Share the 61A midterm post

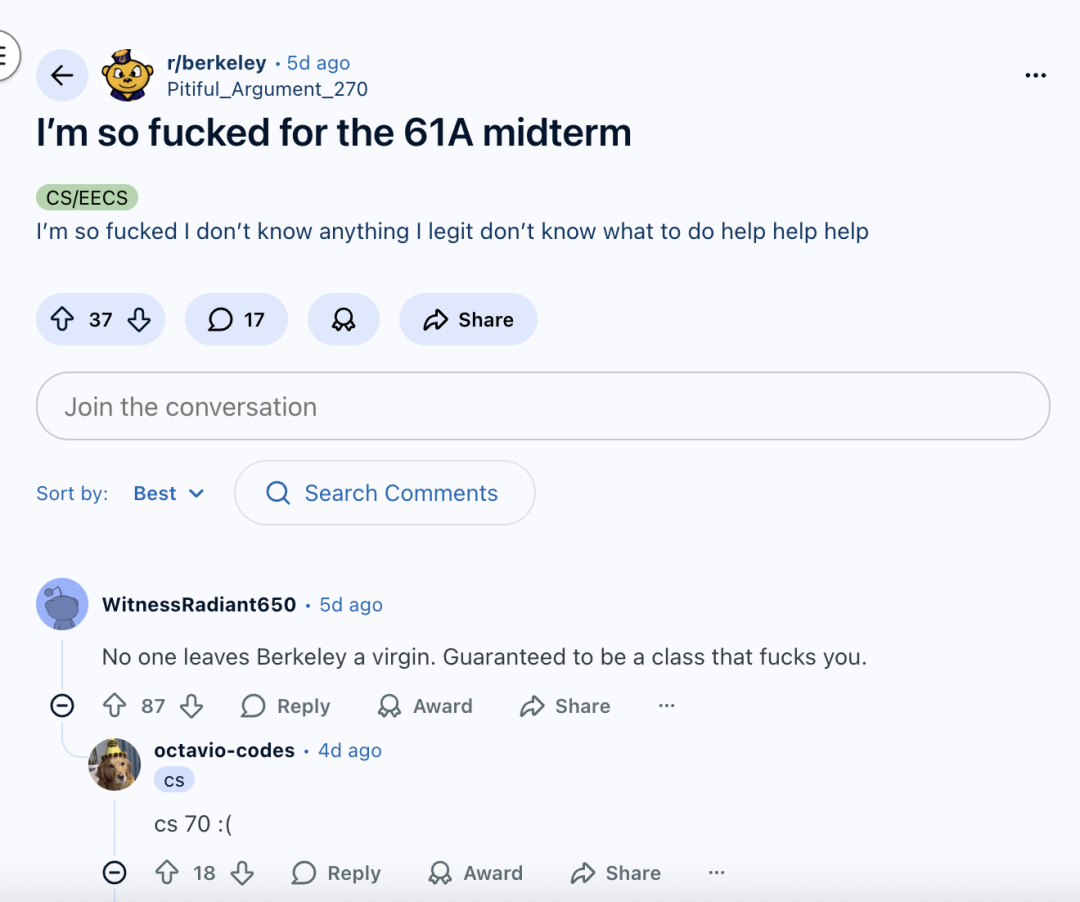click(468, 320)
